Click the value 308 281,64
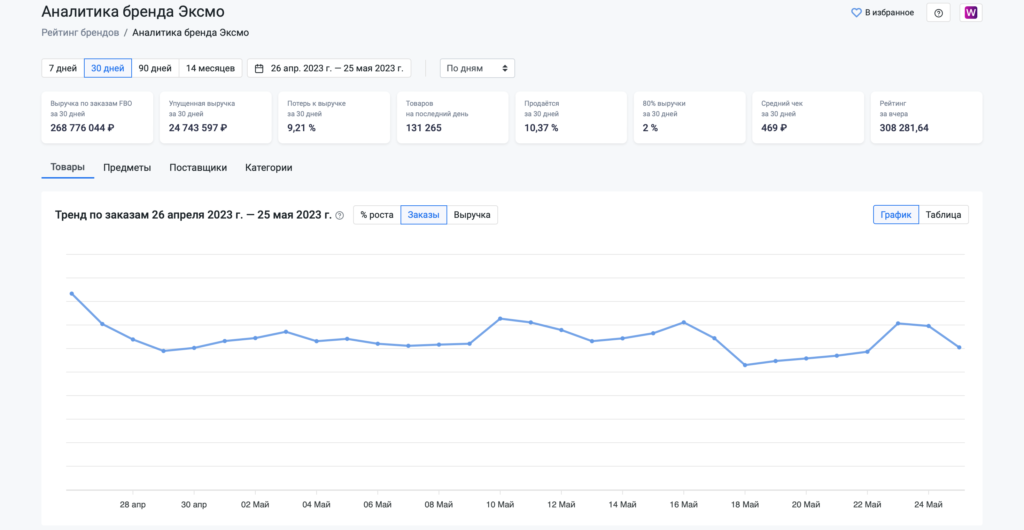The width and height of the screenshot is (1024, 530). [x=904, y=128]
